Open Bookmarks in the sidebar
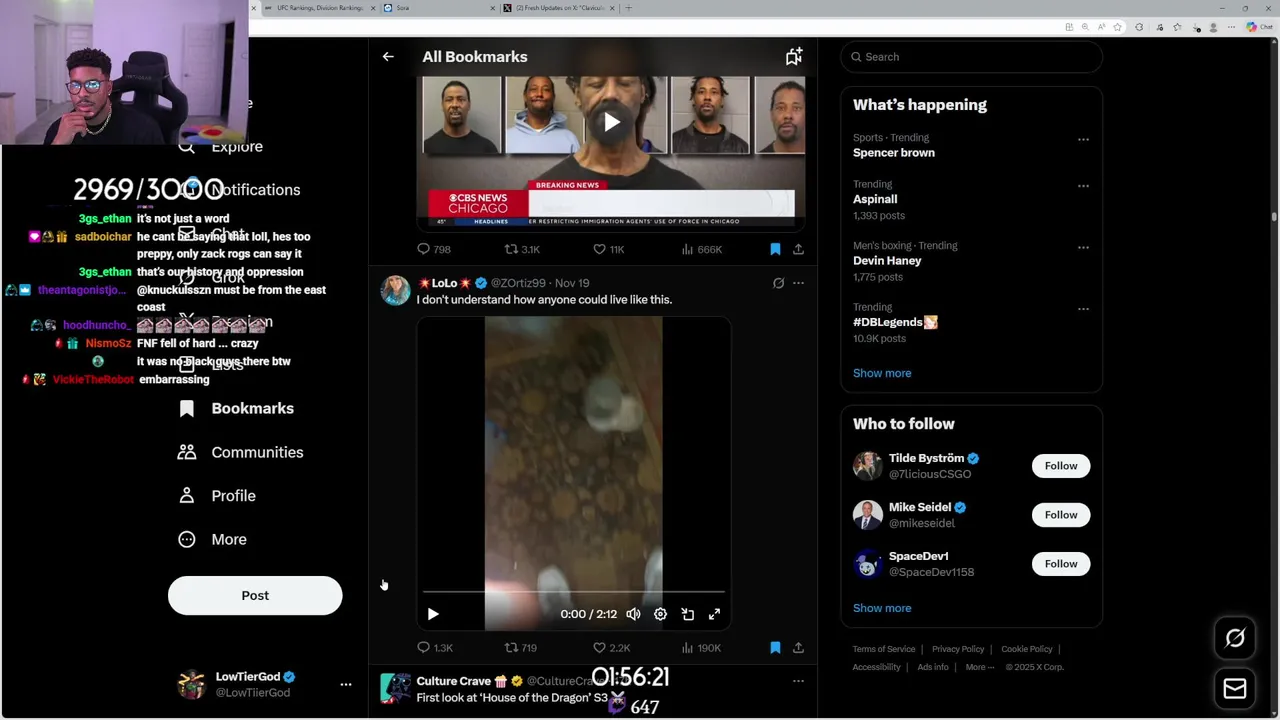 pos(237,408)
